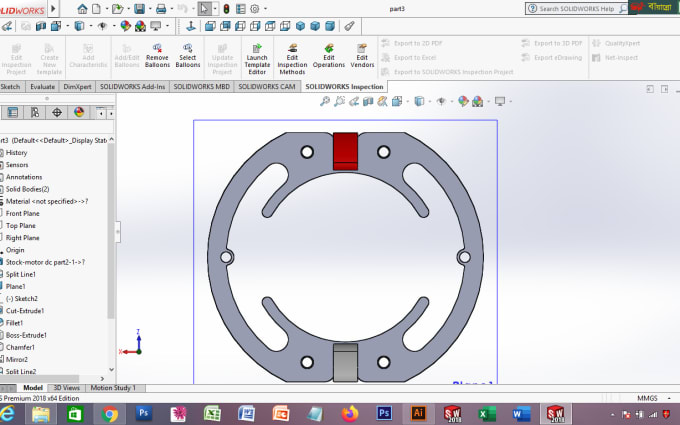Image resolution: width=680 pixels, height=425 pixels.
Task: Open Options via the gear icon
Action: click(x=255, y=8)
